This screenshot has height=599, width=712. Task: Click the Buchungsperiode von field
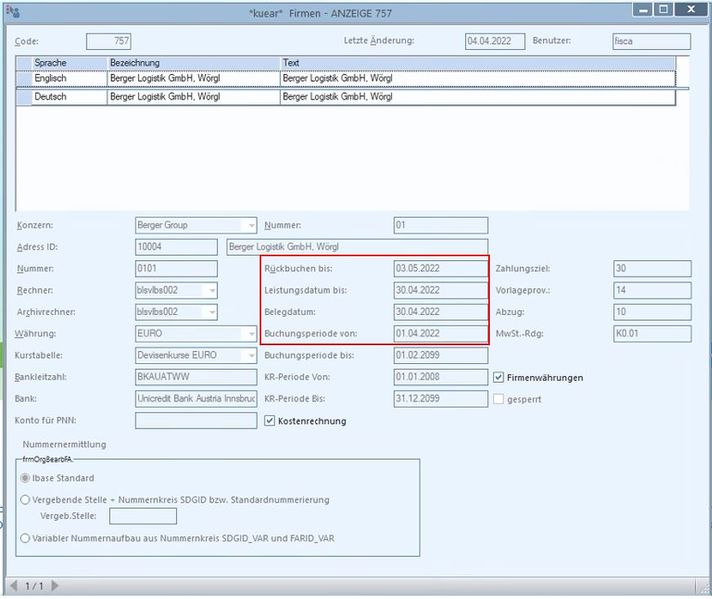[441, 334]
